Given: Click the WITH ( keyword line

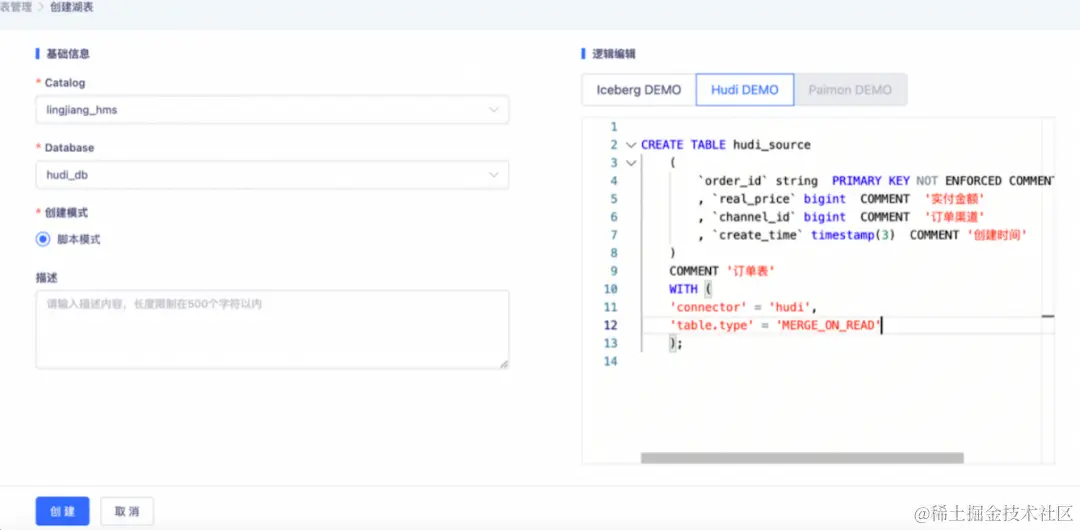Looking at the screenshot, I should (x=691, y=289).
